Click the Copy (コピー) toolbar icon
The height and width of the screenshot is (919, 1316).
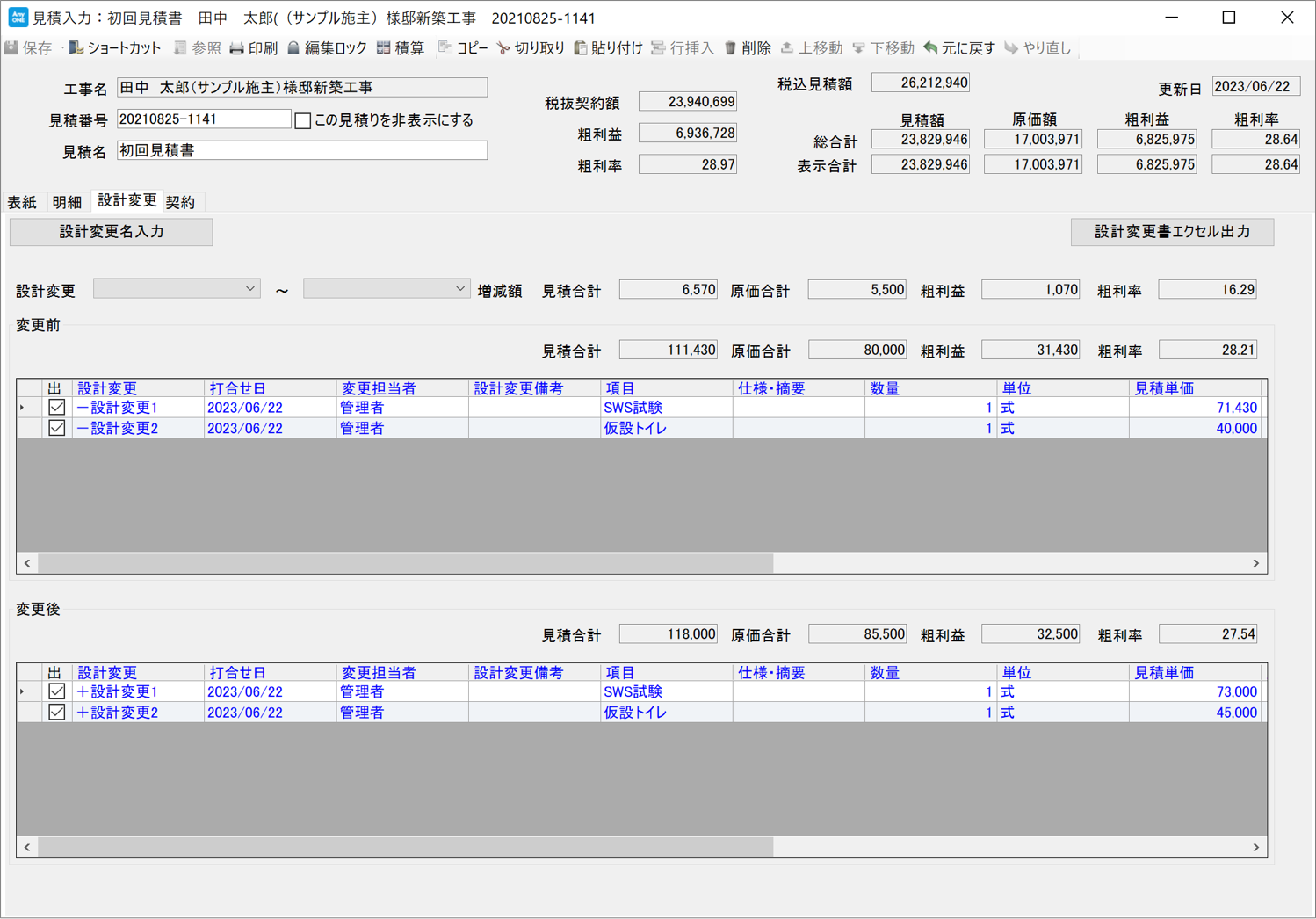pyautogui.click(x=445, y=48)
